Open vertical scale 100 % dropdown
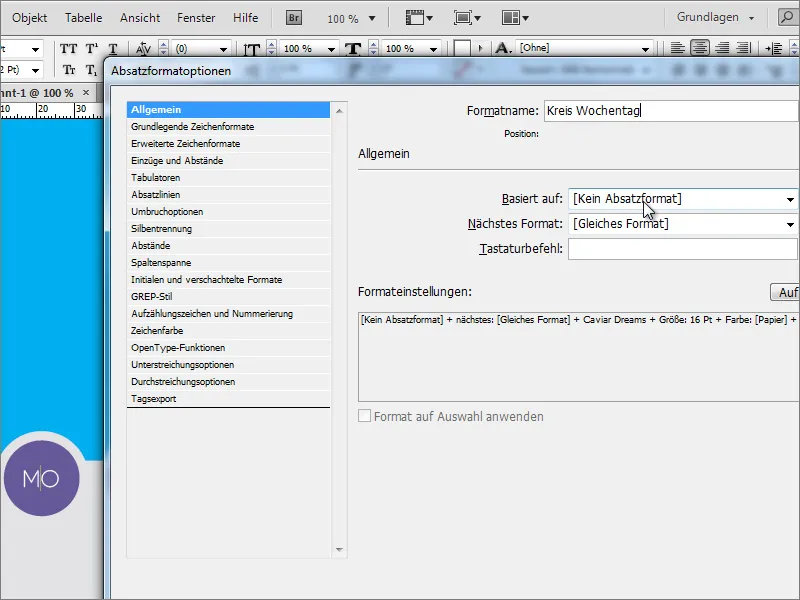The image size is (800, 600). 331,49
